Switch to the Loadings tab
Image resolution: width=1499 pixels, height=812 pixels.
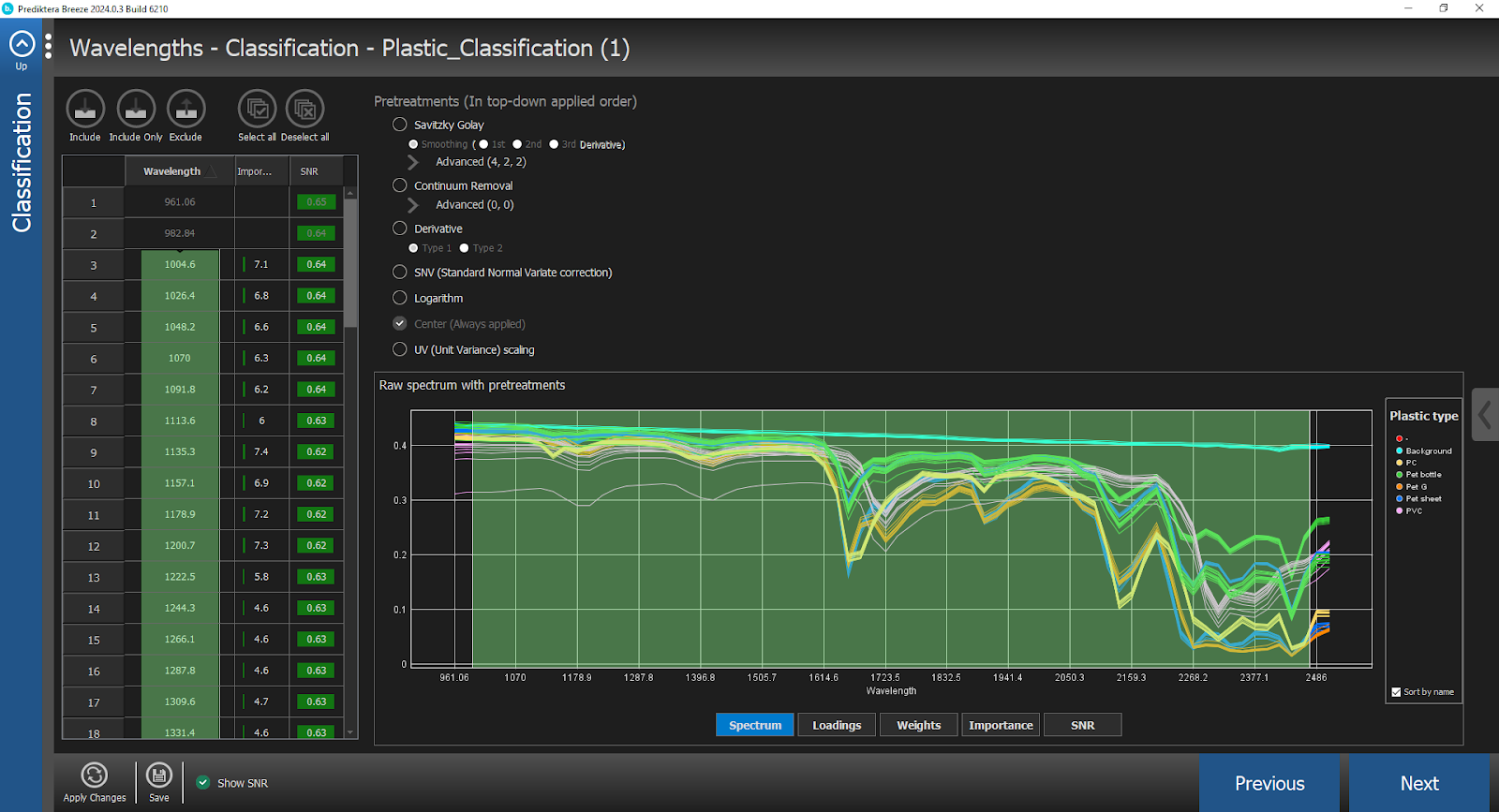(x=837, y=725)
